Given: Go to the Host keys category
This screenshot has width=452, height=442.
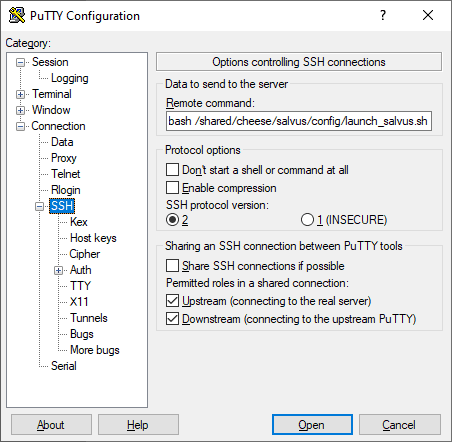Looking at the screenshot, I should click(x=93, y=238).
